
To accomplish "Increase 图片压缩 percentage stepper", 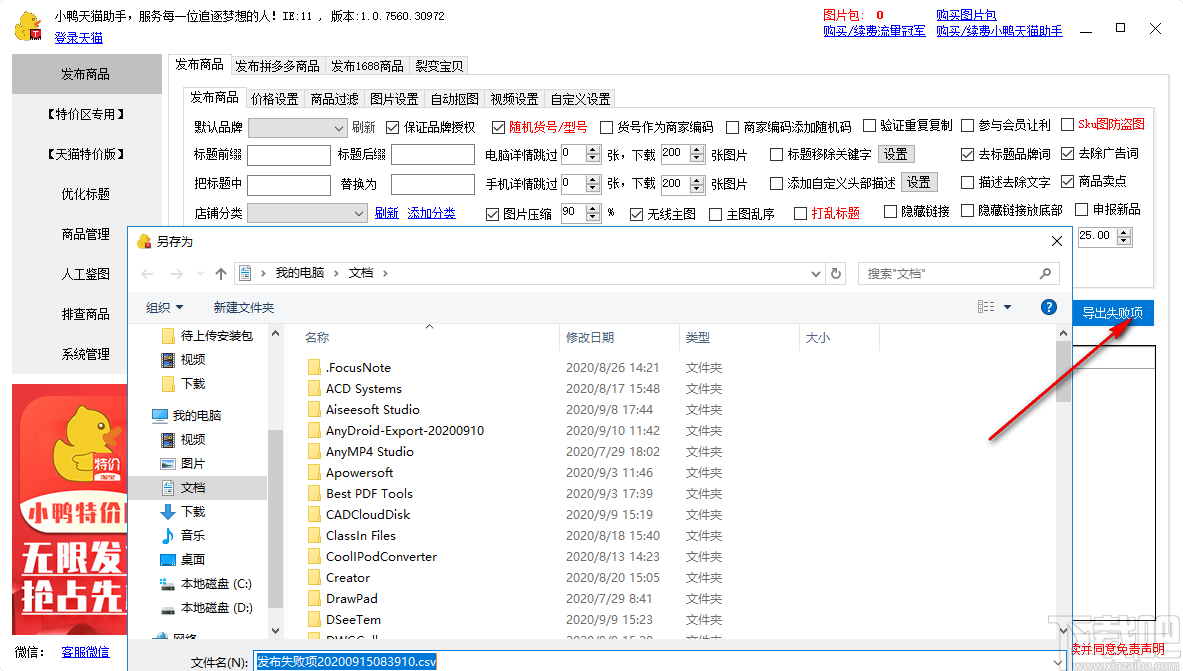I will point(593,209).
